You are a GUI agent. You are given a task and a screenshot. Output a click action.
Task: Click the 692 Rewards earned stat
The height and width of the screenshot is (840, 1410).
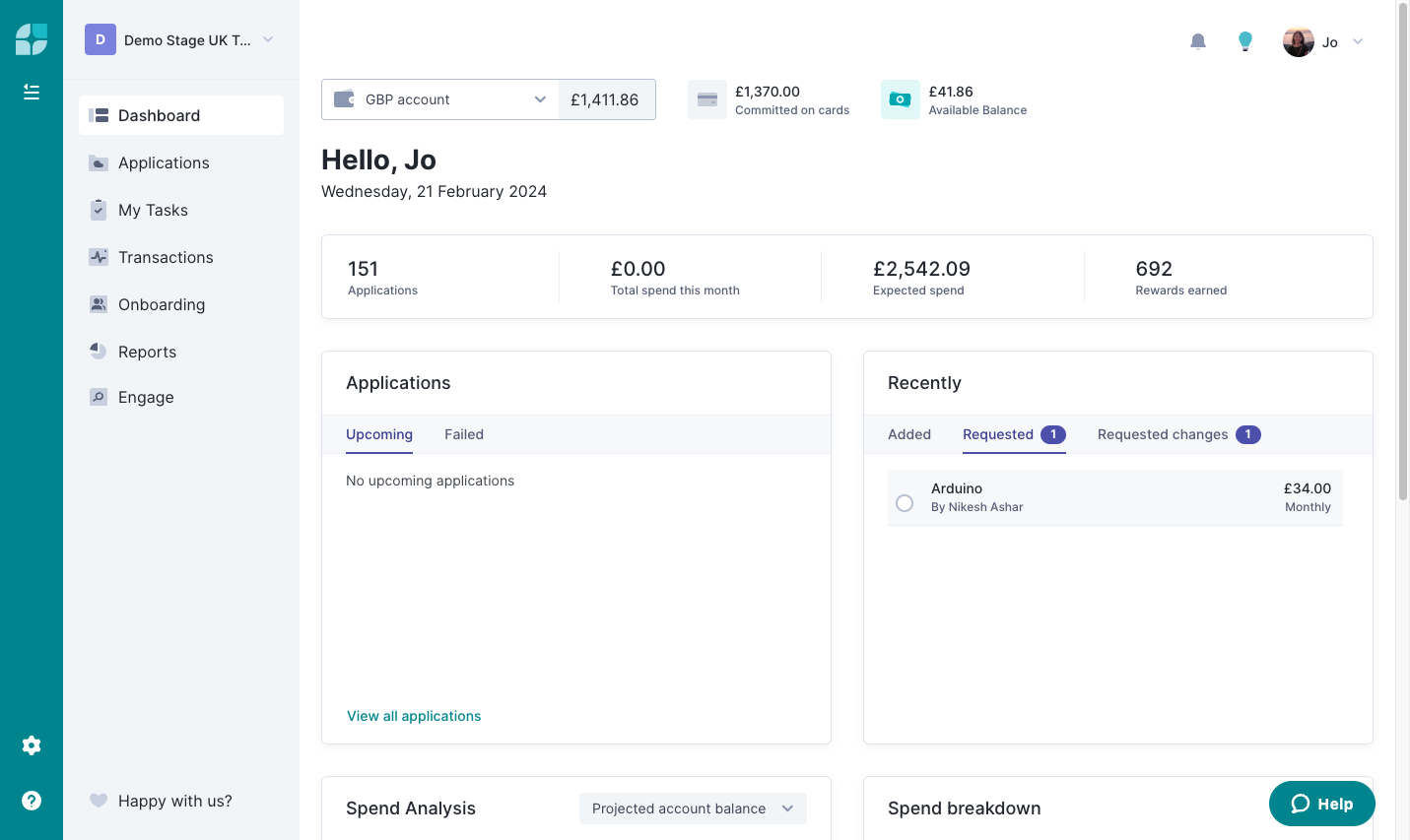(1181, 277)
